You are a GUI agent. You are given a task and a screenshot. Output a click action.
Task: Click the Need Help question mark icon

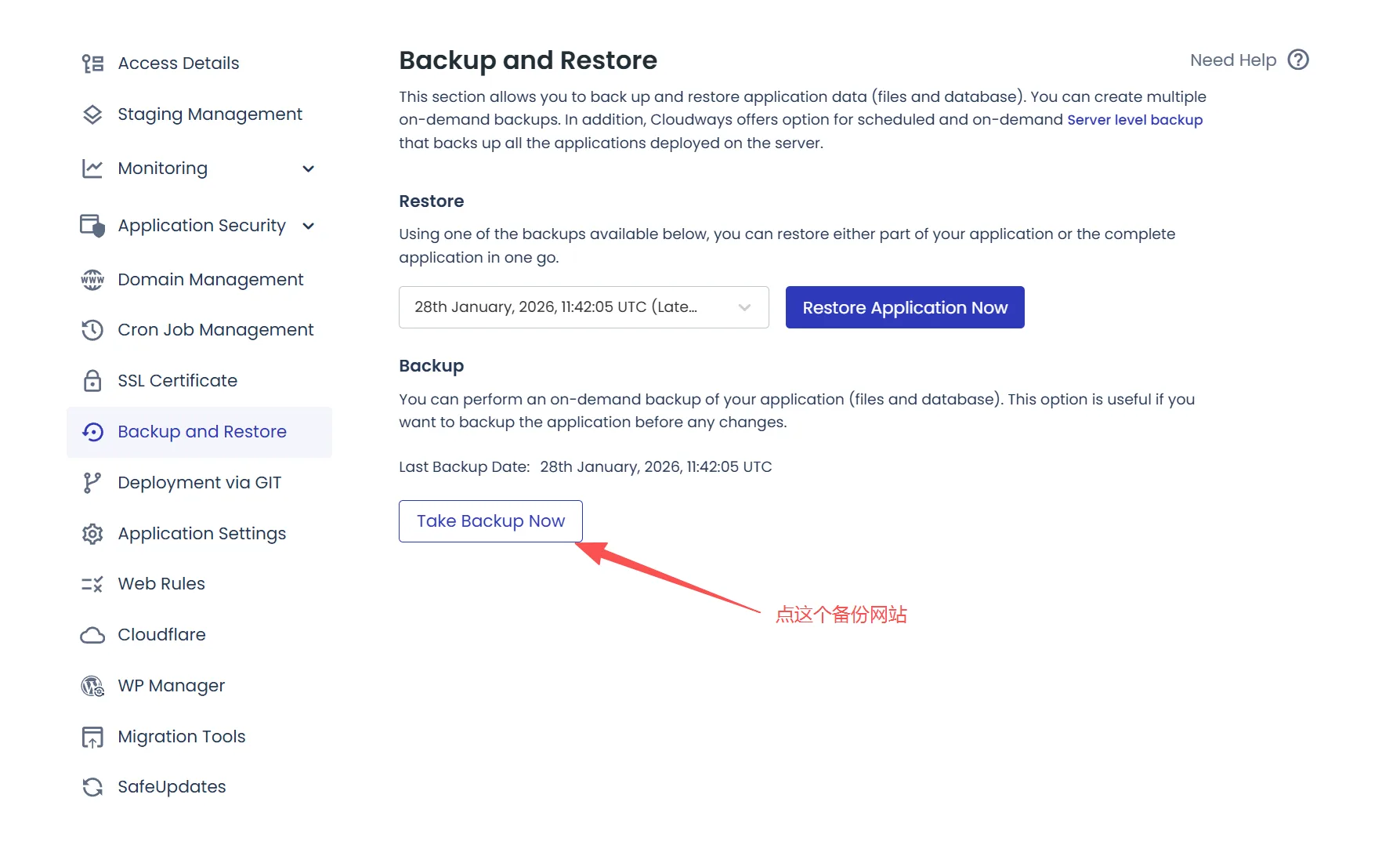click(x=1298, y=60)
